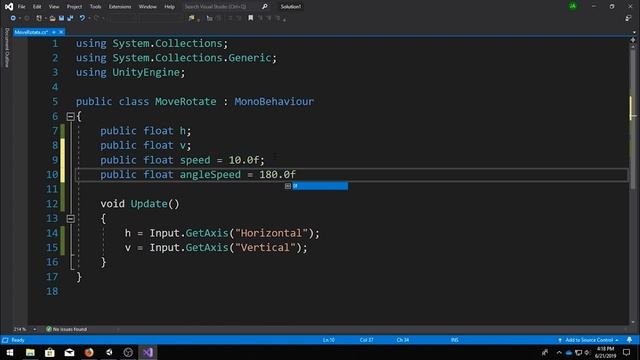
Task: Open Undo history dropdown arrow
Action: (x=89, y=18)
